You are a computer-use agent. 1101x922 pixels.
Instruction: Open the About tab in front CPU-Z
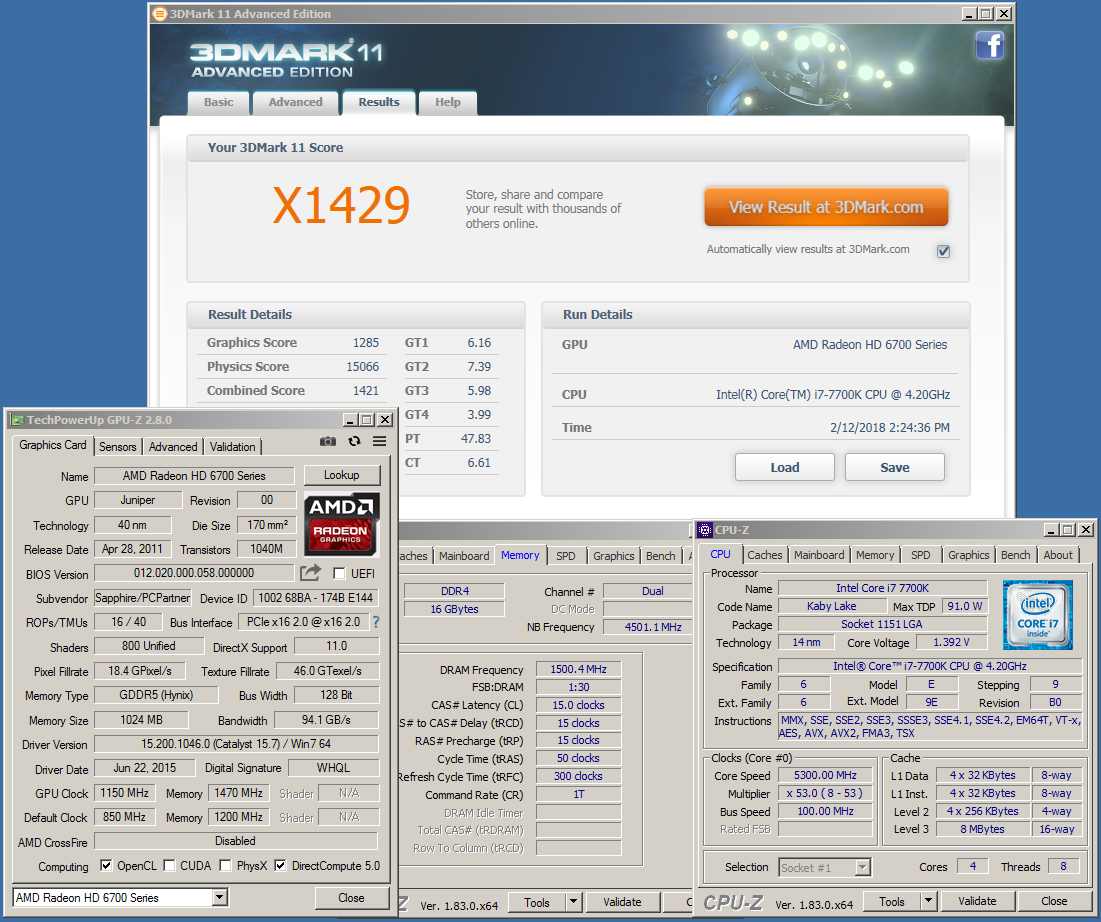(1057, 555)
